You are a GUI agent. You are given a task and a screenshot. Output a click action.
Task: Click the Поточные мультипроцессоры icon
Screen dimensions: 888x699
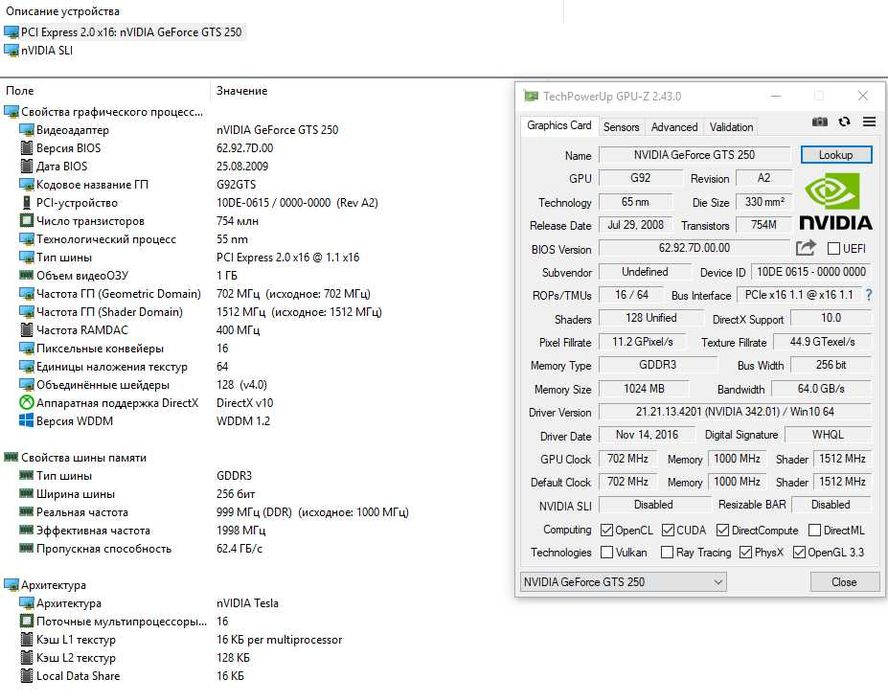pyautogui.click(x=26, y=621)
